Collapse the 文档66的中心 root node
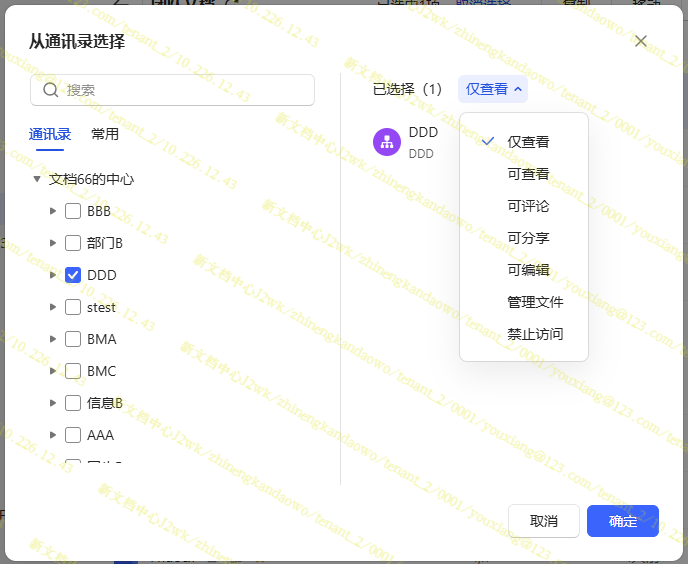 (x=37, y=179)
